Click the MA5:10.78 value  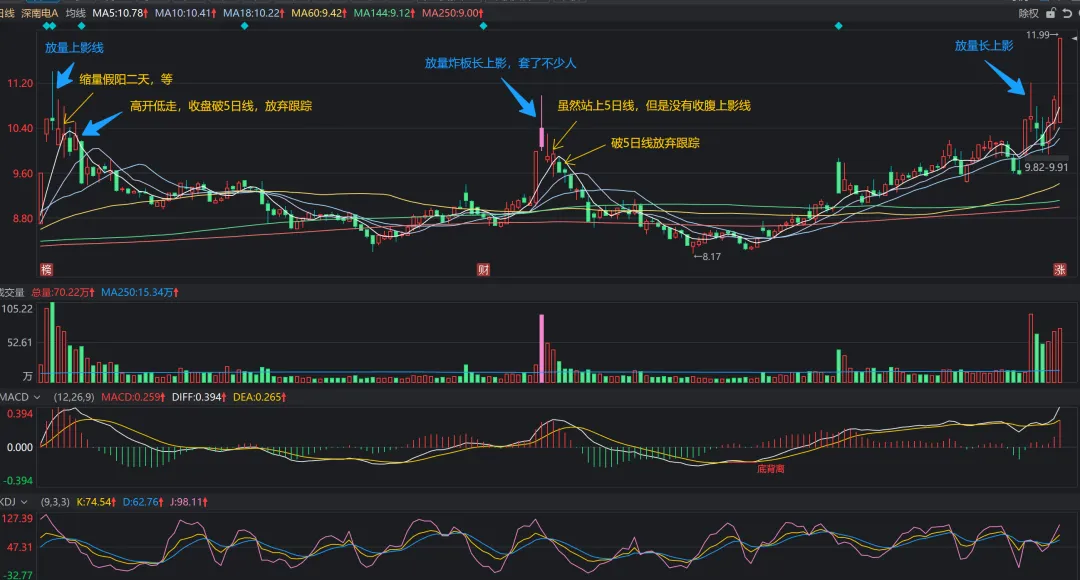120,13
